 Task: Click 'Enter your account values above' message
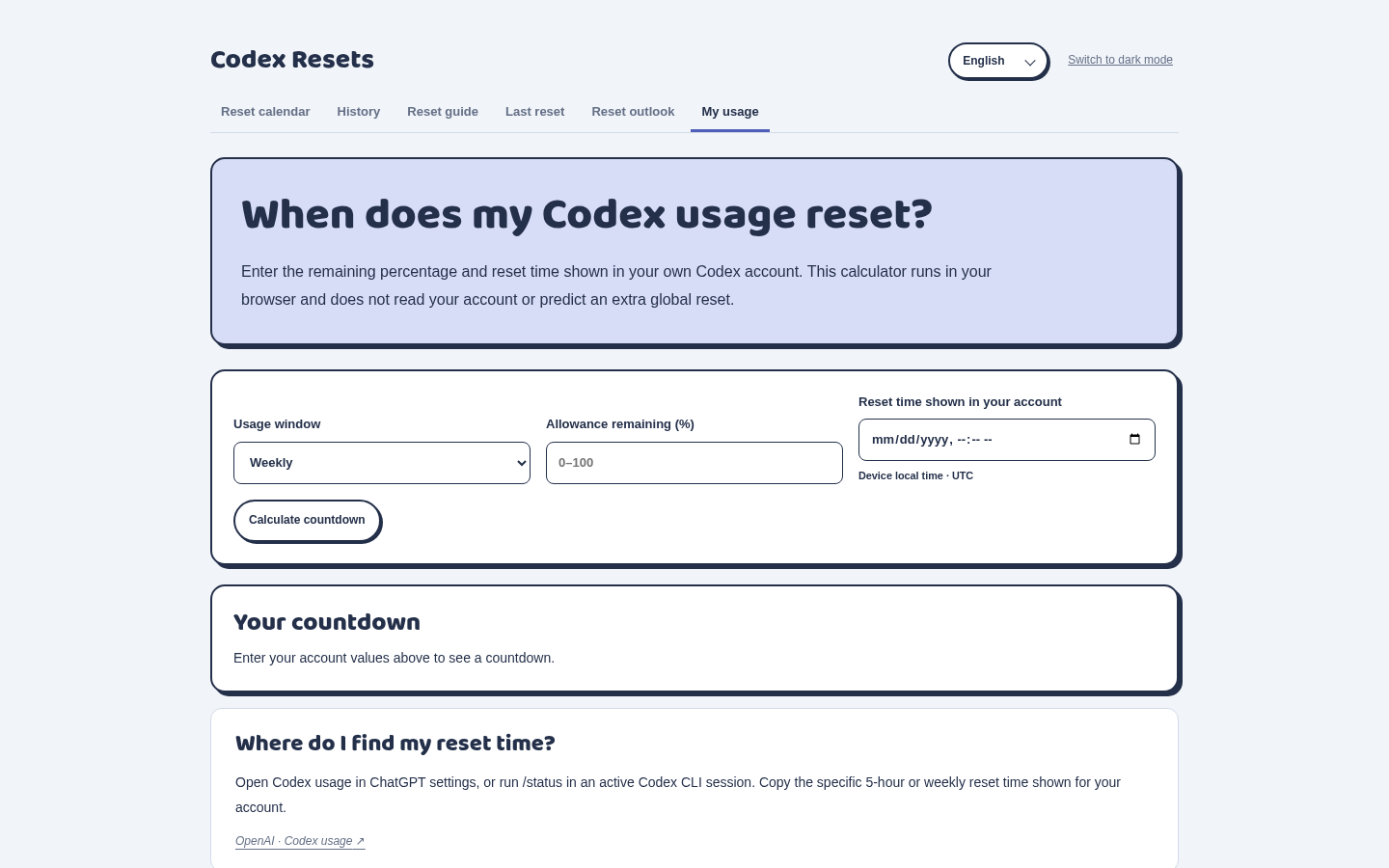(x=394, y=658)
